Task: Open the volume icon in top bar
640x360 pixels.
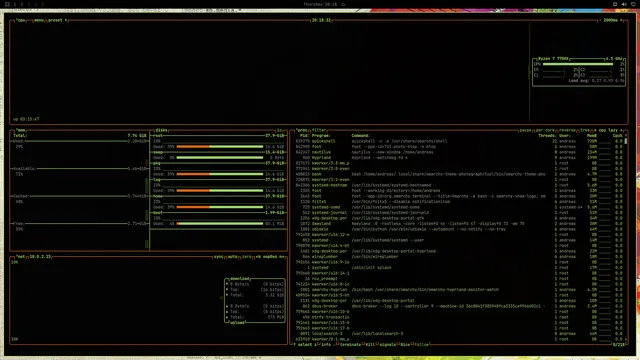Action: [x=624, y=4]
